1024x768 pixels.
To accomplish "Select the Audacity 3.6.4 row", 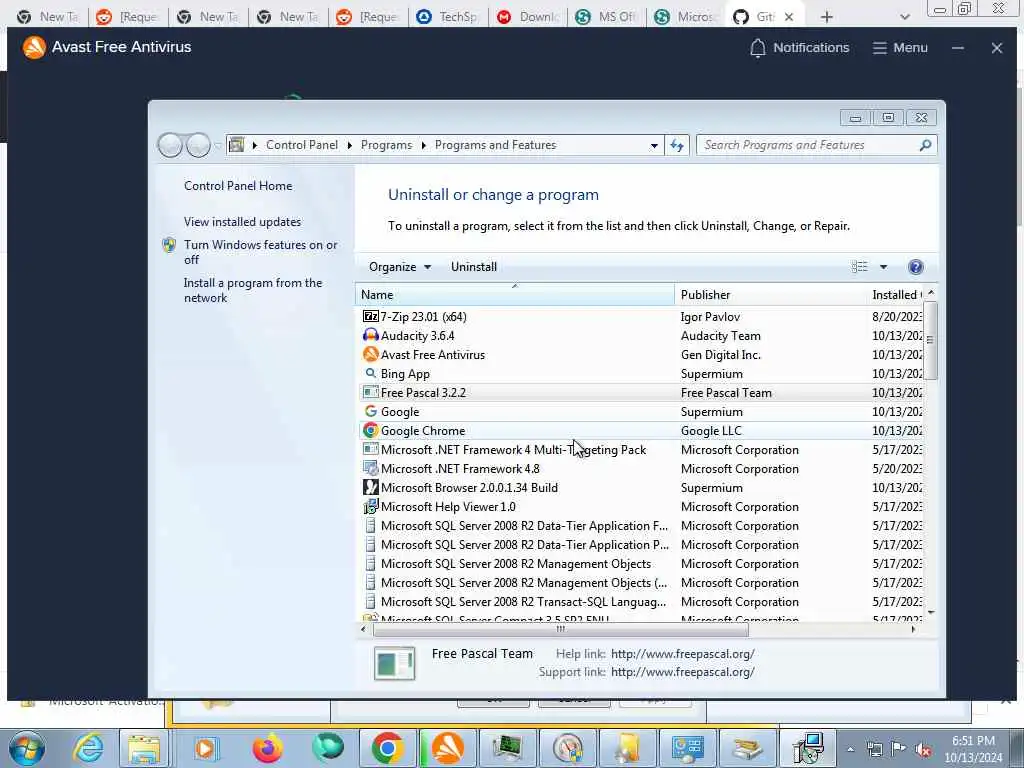I will click(x=640, y=336).
